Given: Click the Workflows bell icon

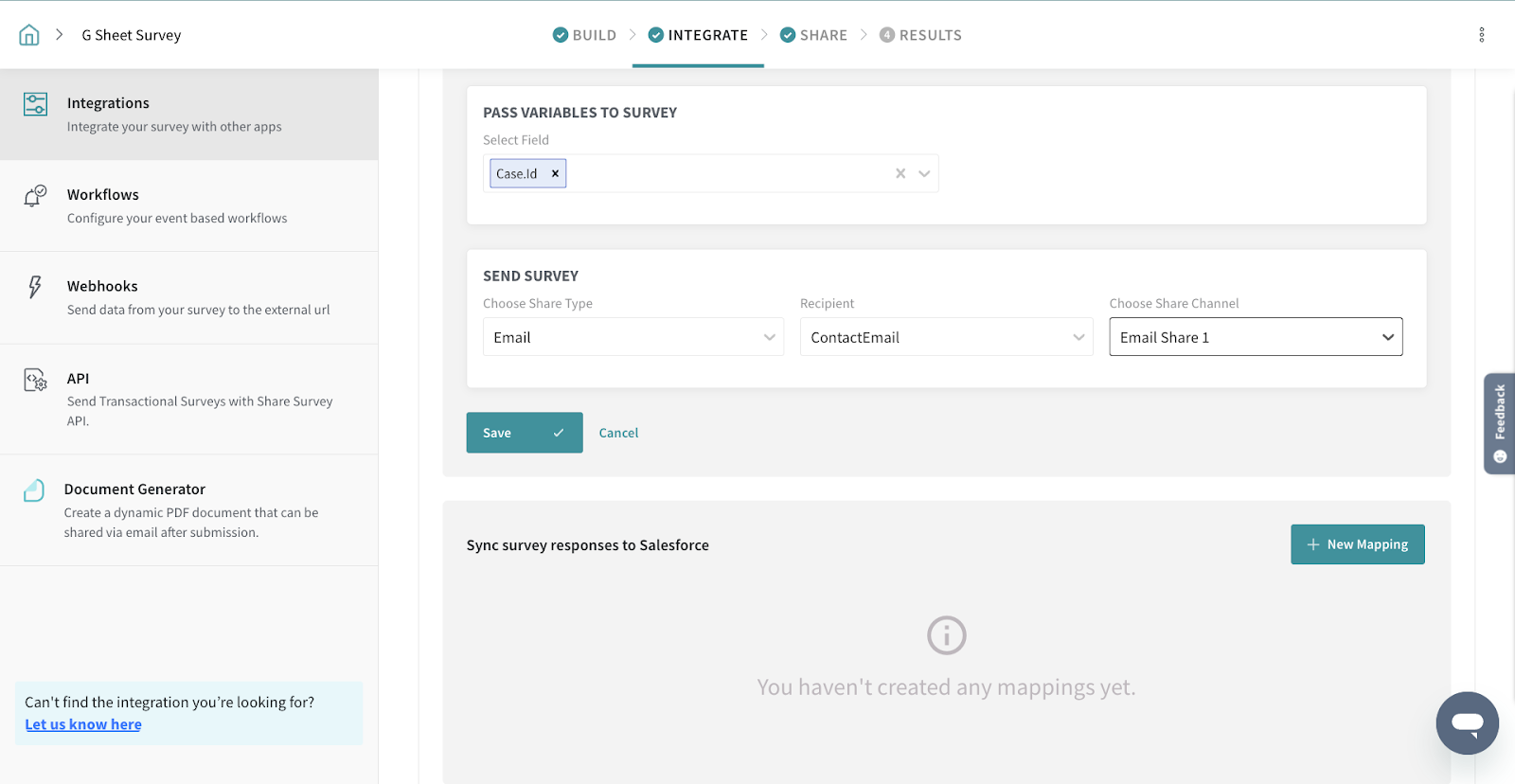Looking at the screenshot, I should 35,196.
